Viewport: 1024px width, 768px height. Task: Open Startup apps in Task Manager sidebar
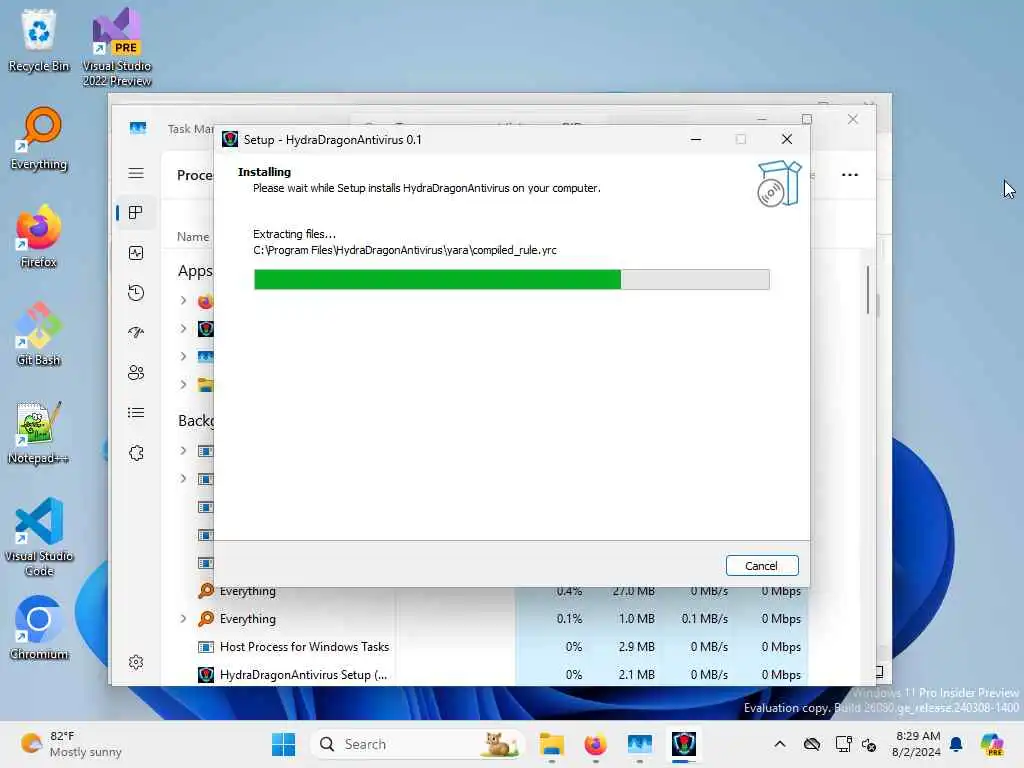(x=136, y=332)
